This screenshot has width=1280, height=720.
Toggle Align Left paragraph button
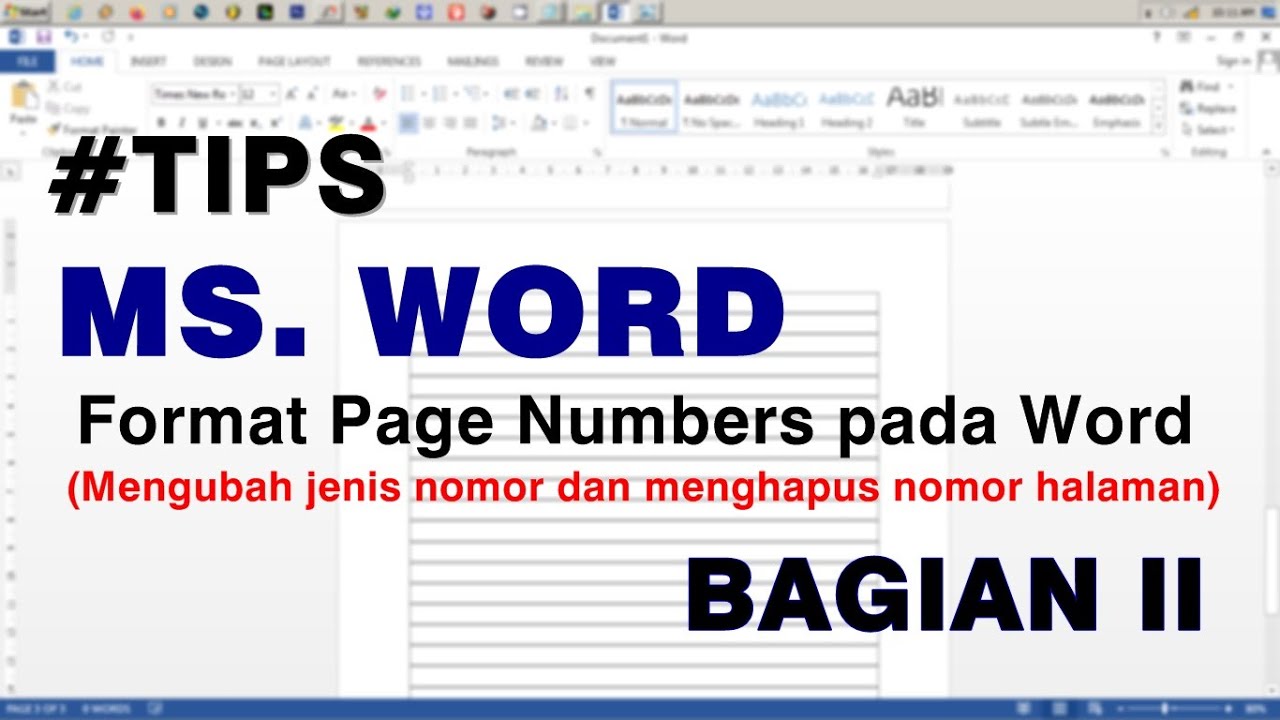pos(408,123)
